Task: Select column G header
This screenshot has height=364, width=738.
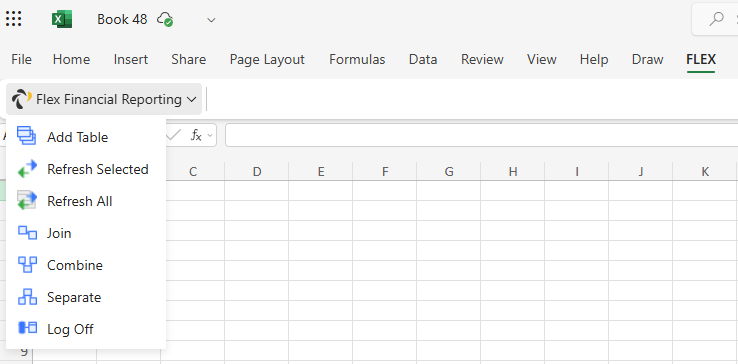Action: click(449, 171)
